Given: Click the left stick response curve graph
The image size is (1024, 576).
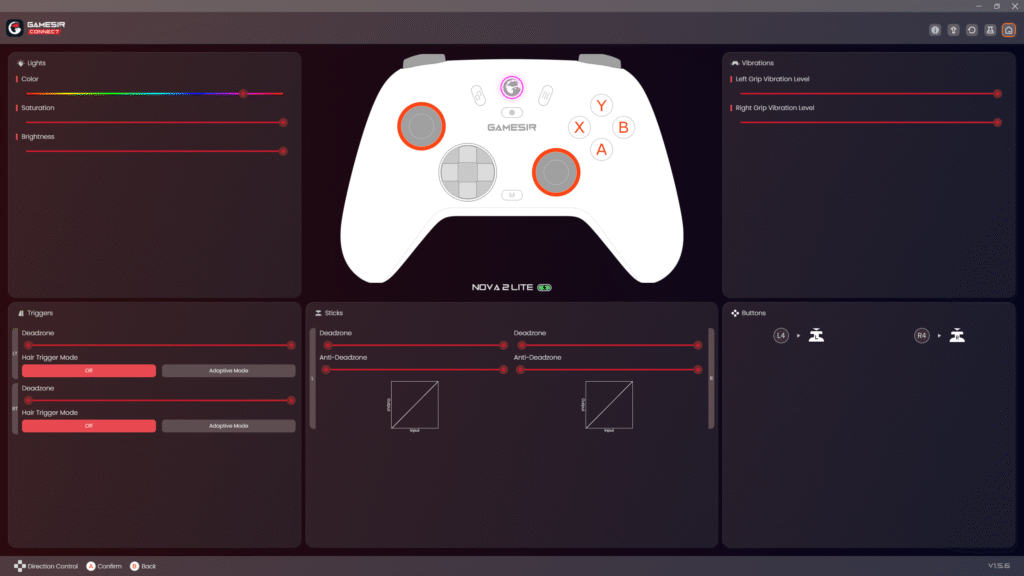Looking at the screenshot, I should tap(415, 405).
